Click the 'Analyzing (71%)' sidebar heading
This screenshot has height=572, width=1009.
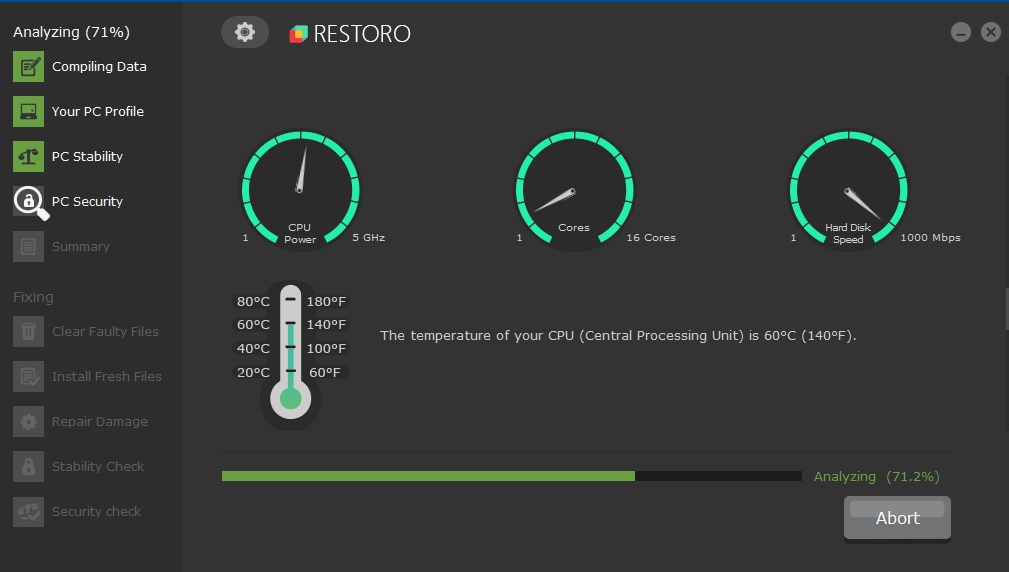tap(71, 32)
